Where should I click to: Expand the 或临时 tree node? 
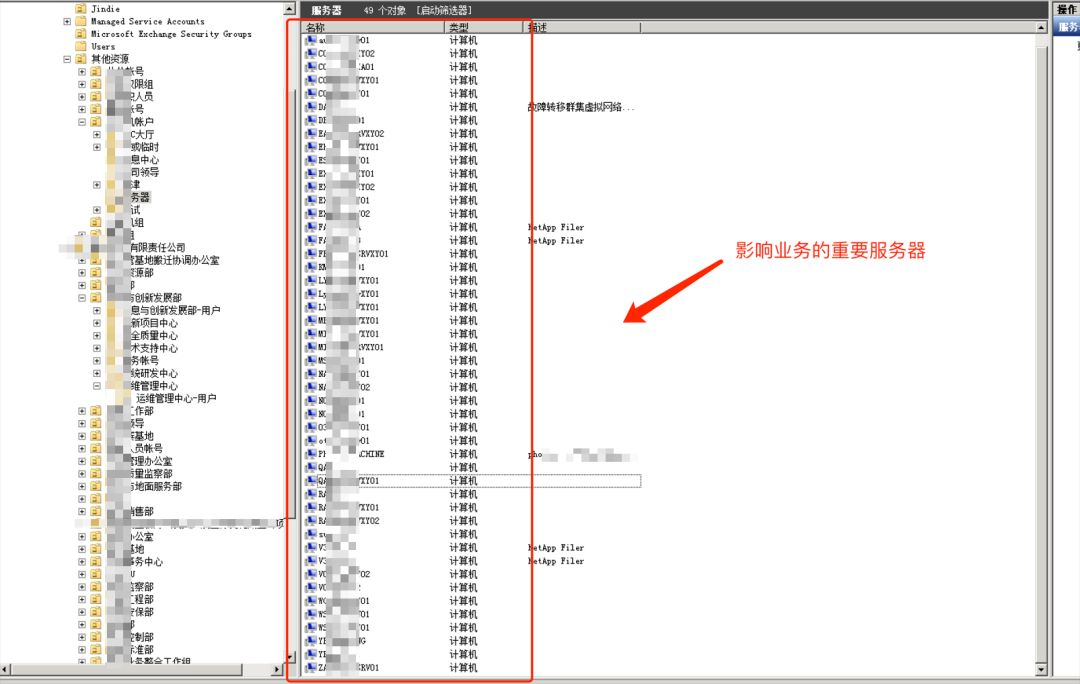click(x=96, y=147)
